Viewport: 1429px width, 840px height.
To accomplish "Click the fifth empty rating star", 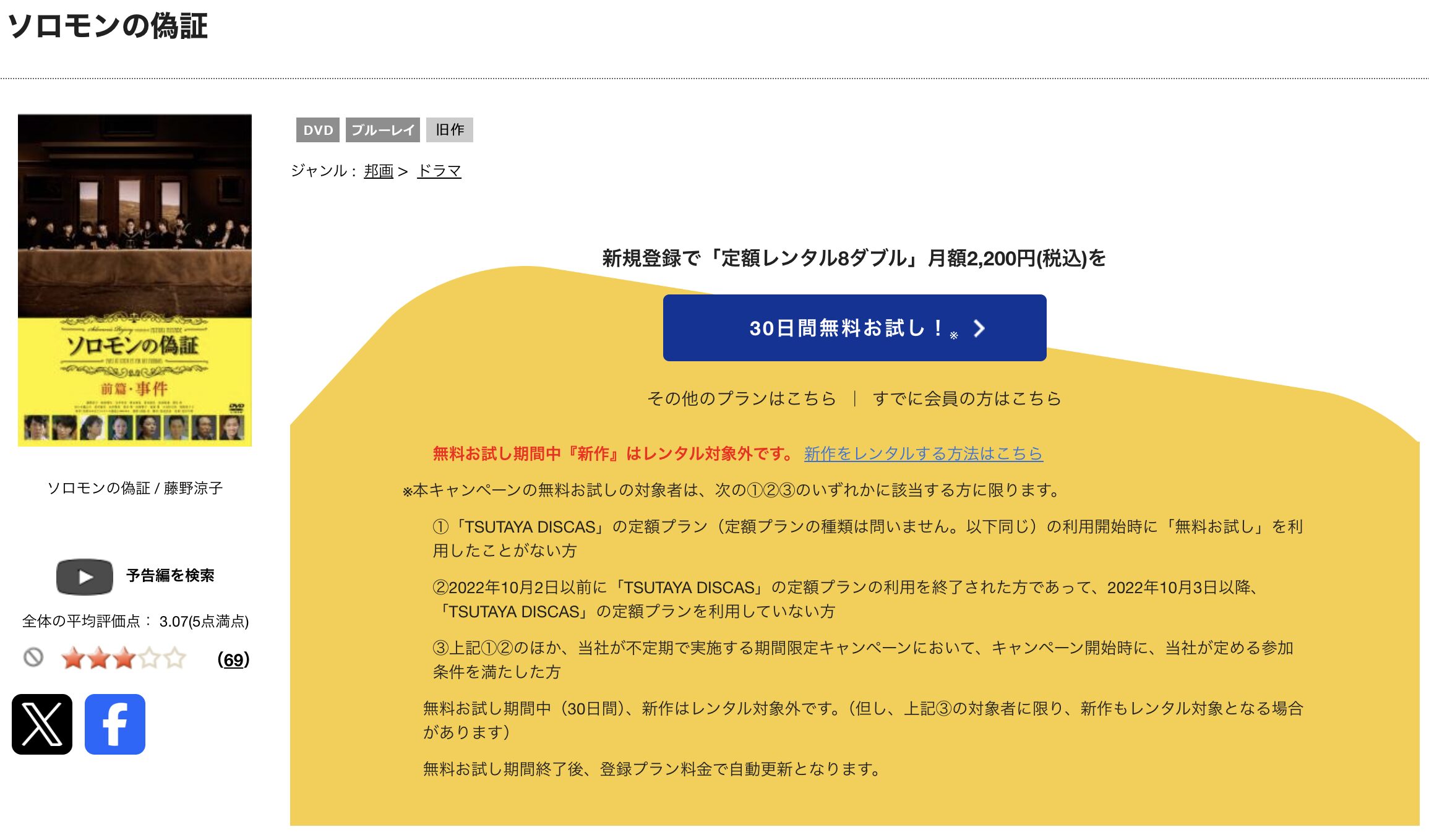I will pyautogui.click(x=175, y=658).
